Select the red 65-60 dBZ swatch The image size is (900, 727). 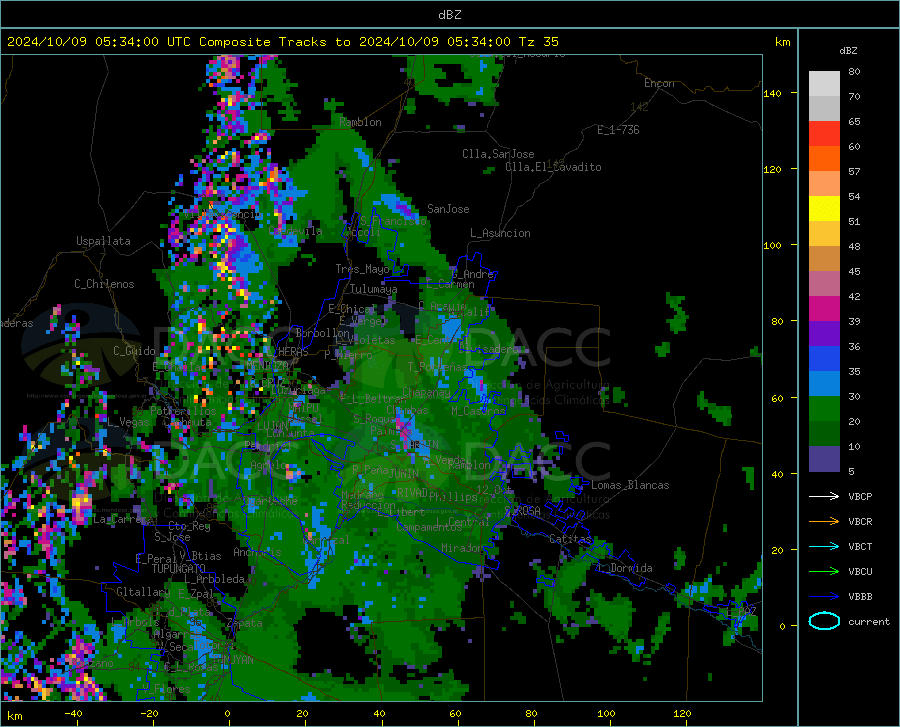pos(824,134)
